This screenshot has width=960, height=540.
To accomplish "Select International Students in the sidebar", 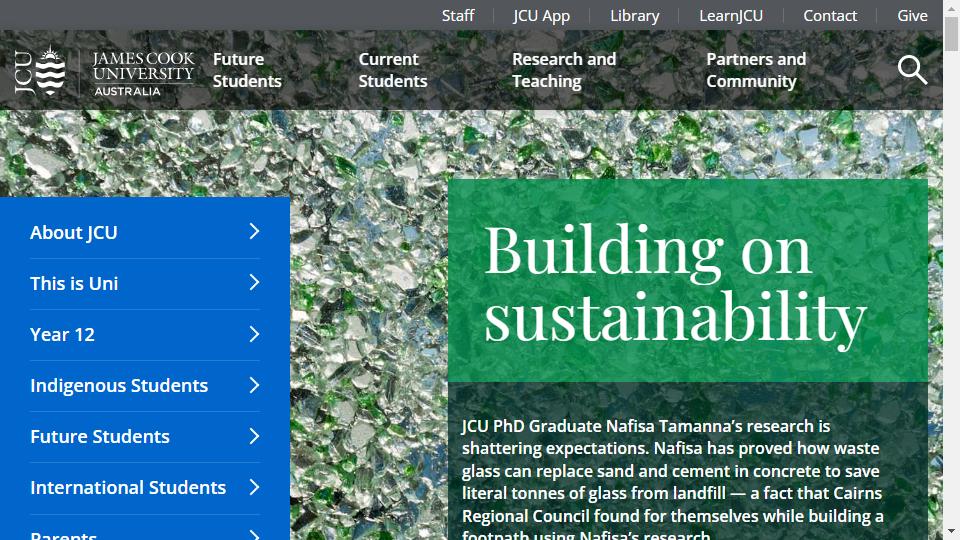I will pos(128,487).
